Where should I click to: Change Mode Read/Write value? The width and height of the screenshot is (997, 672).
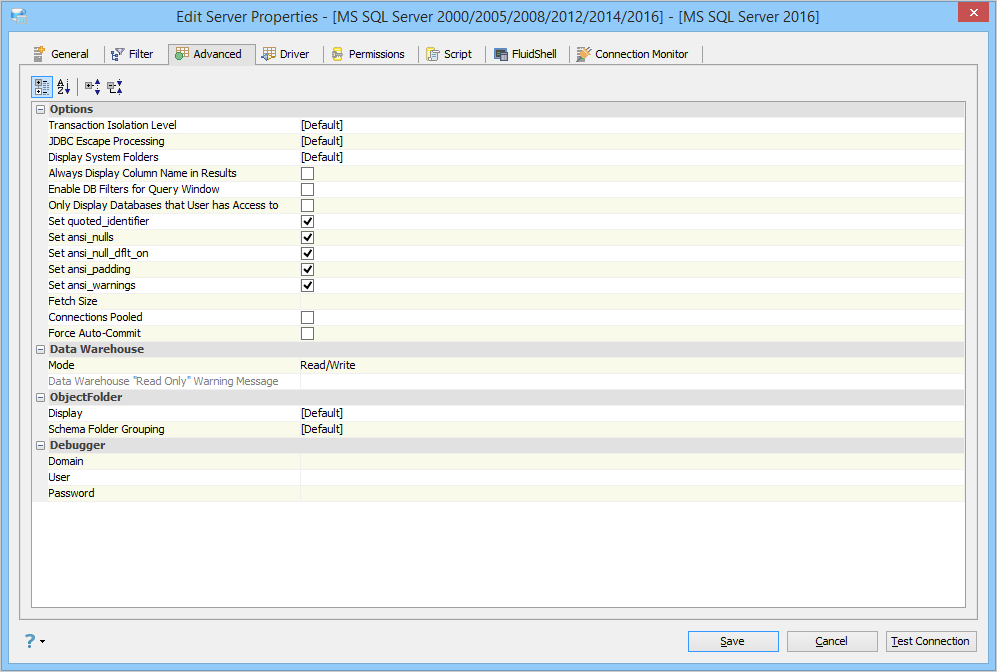click(x=632, y=365)
